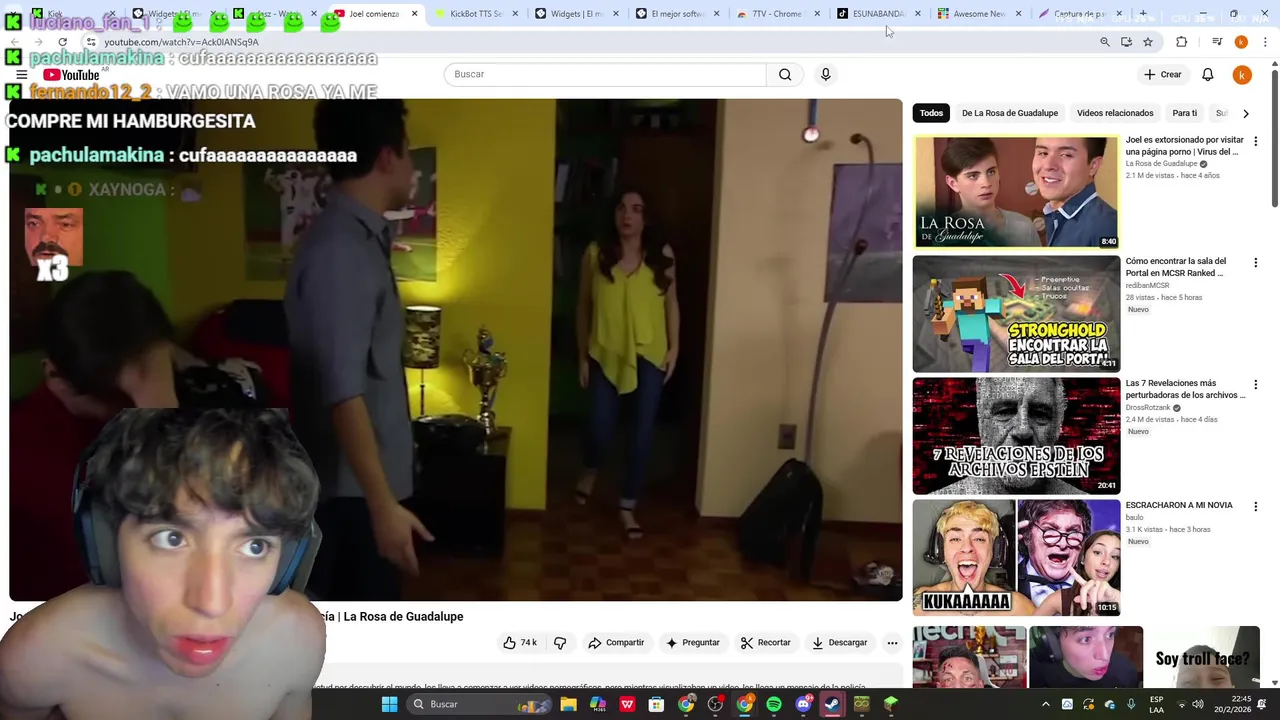1280x720 pixels.
Task: Open Joel es extorsionado video thumbnail
Action: point(1016,191)
